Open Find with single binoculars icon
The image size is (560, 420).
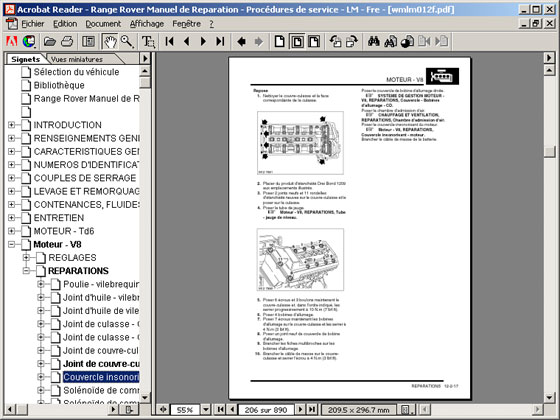point(374,42)
